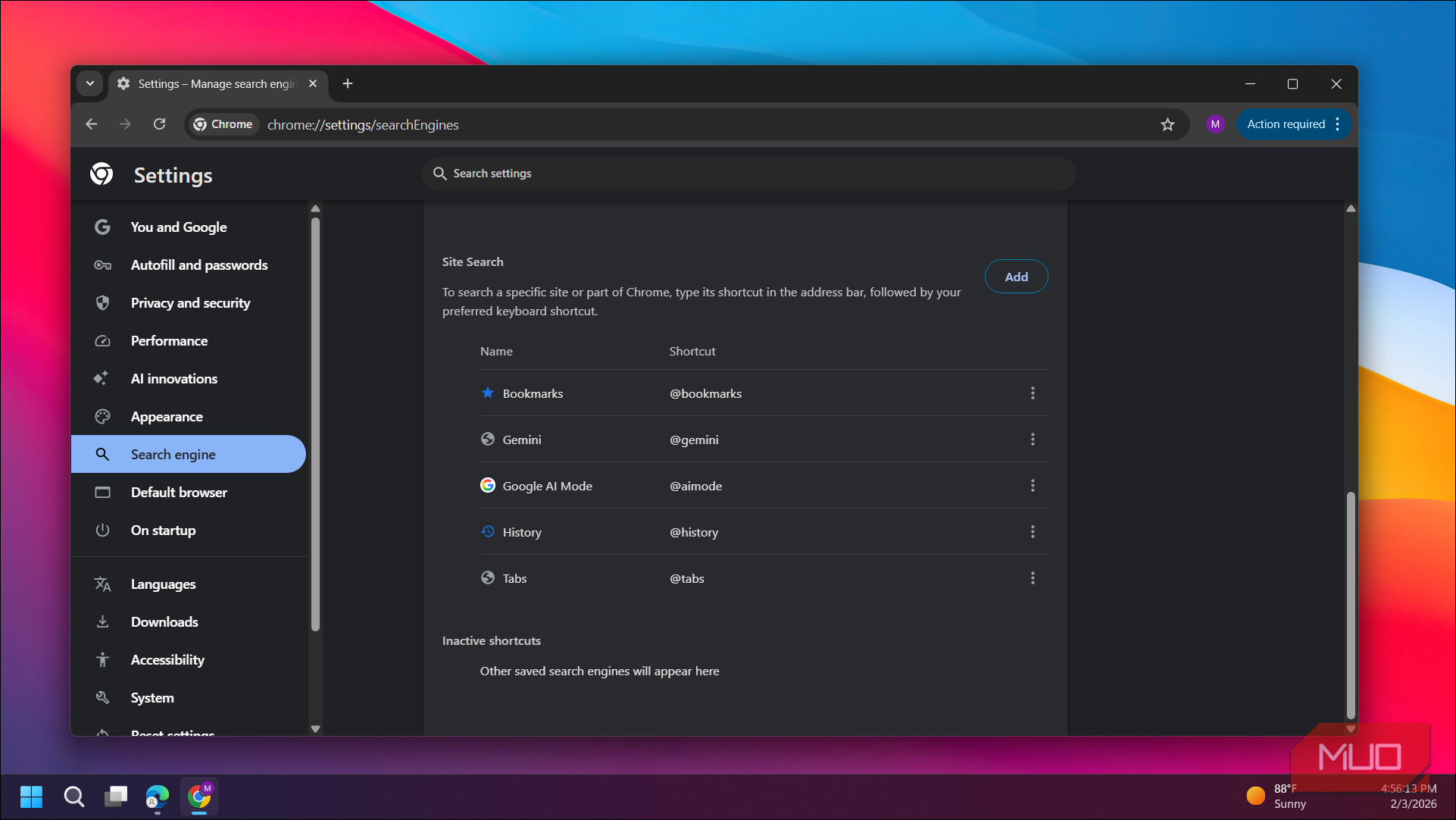Screen dimensions: 1456x820
Task: Open more actions for Google AI Mode
Action: 1033,486
